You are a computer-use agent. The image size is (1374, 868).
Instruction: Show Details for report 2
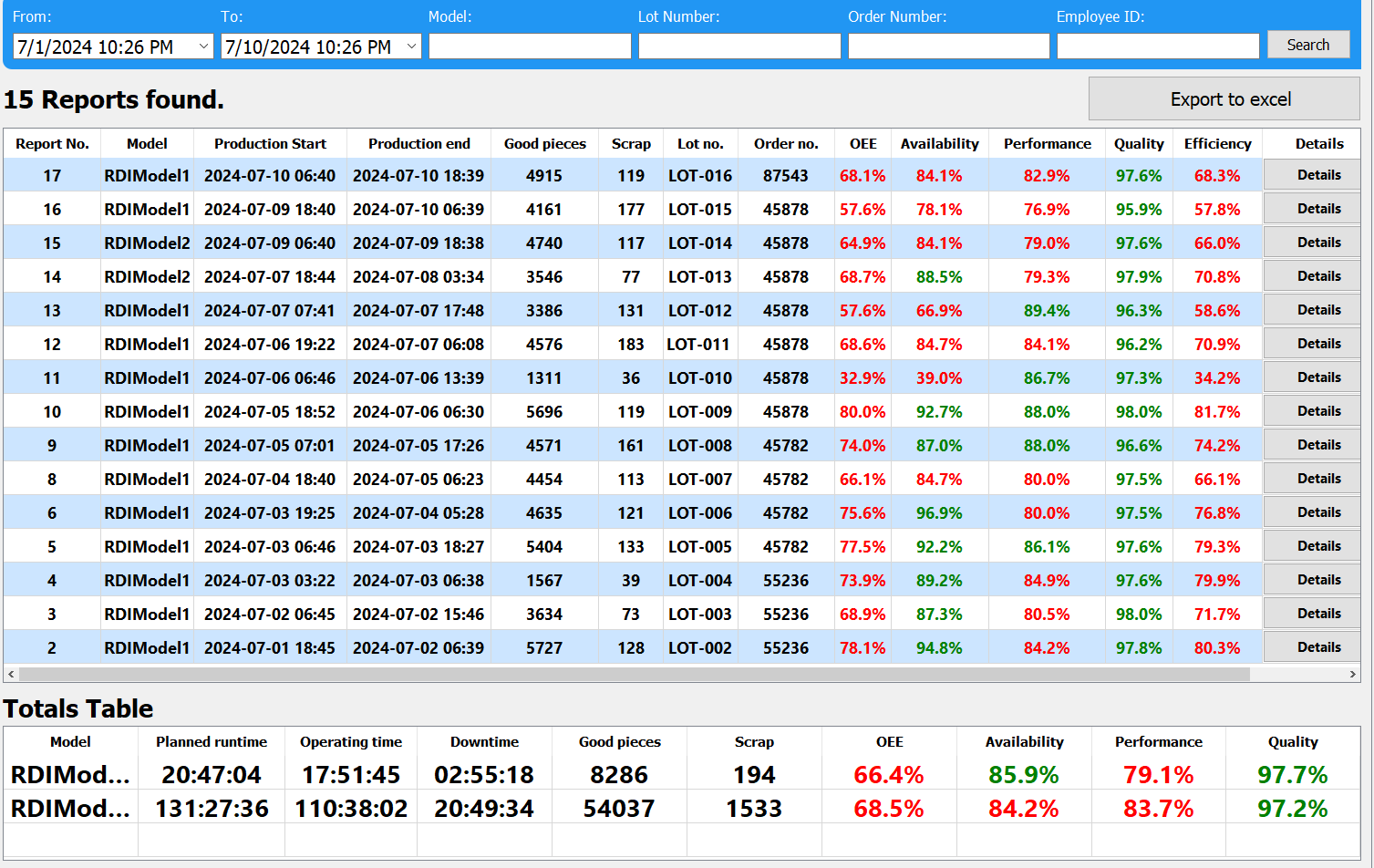tap(1318, 647)
